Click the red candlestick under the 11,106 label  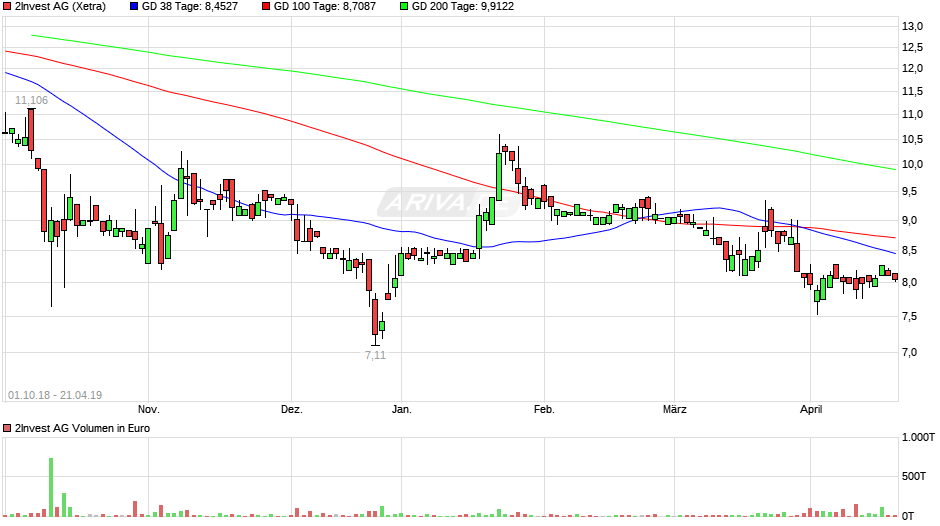click(31, 132)
